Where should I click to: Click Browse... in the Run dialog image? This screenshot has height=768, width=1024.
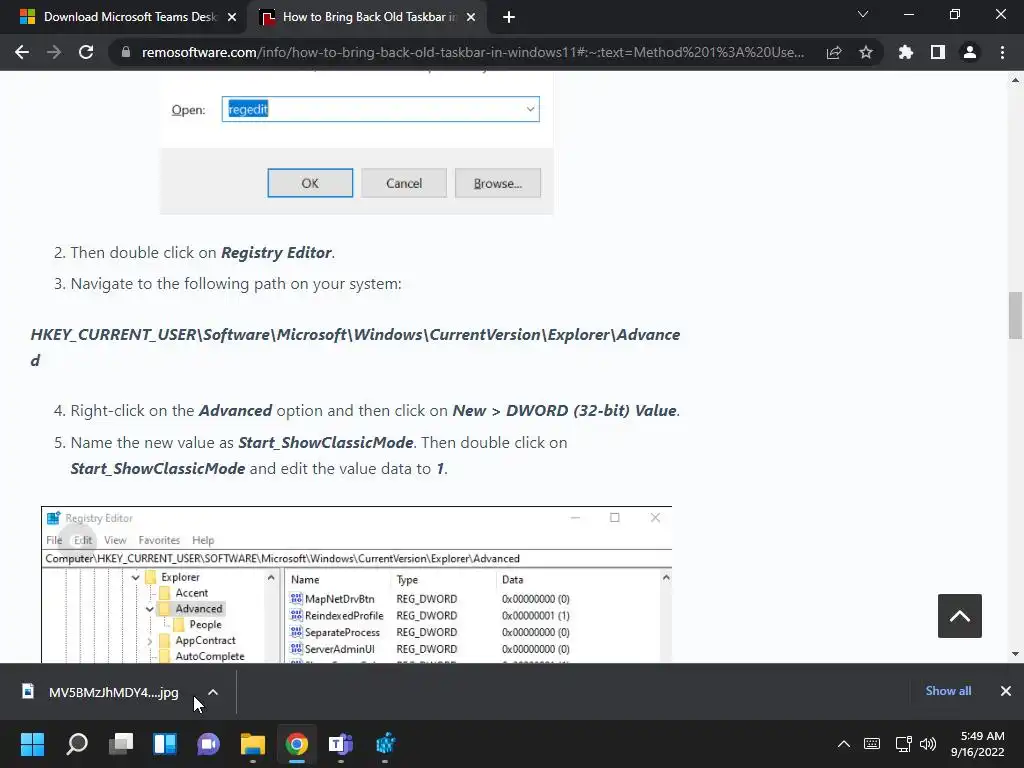click(x=498, y=183)
